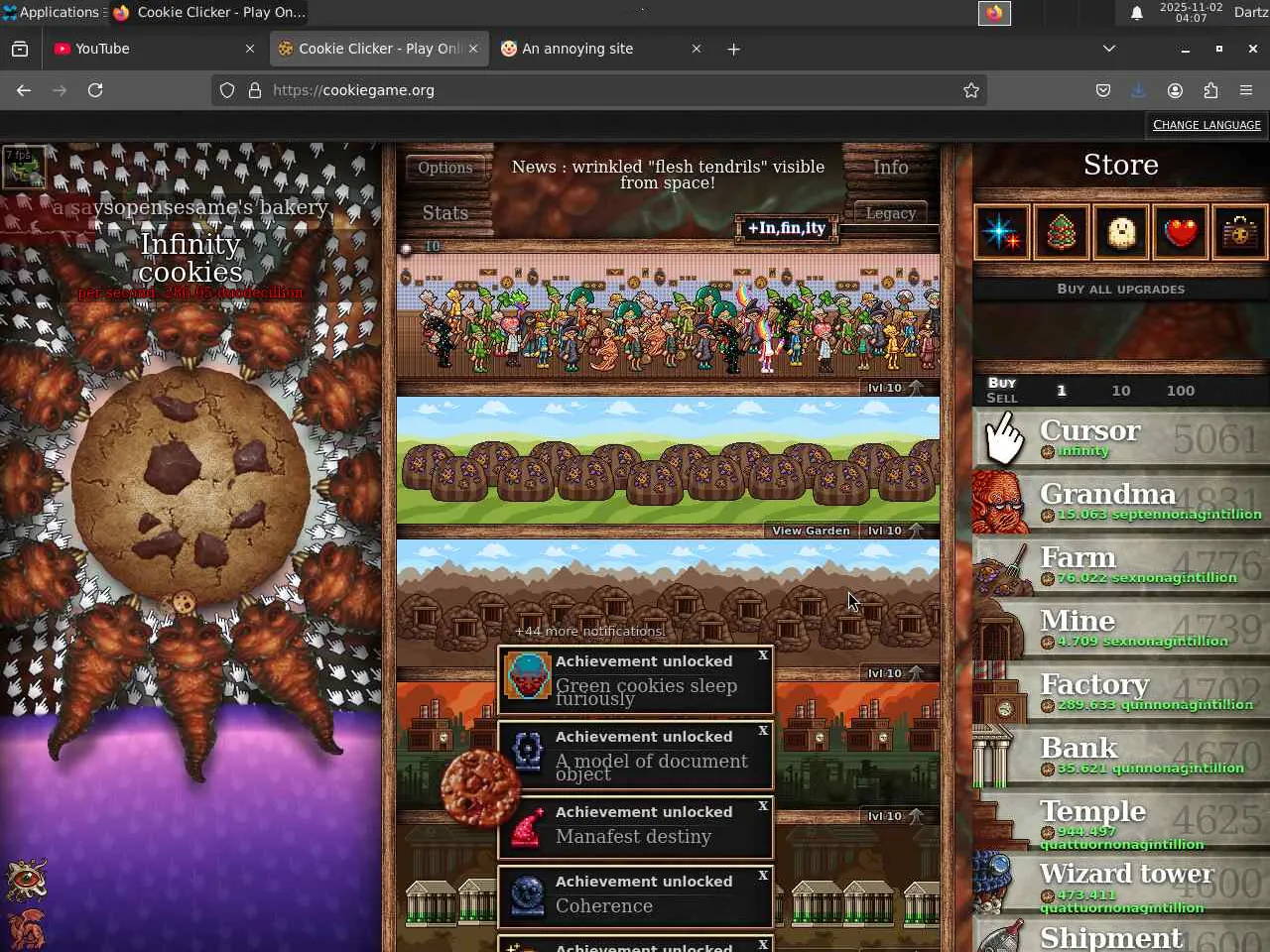Open the Stats menu

tap(445, 213)
